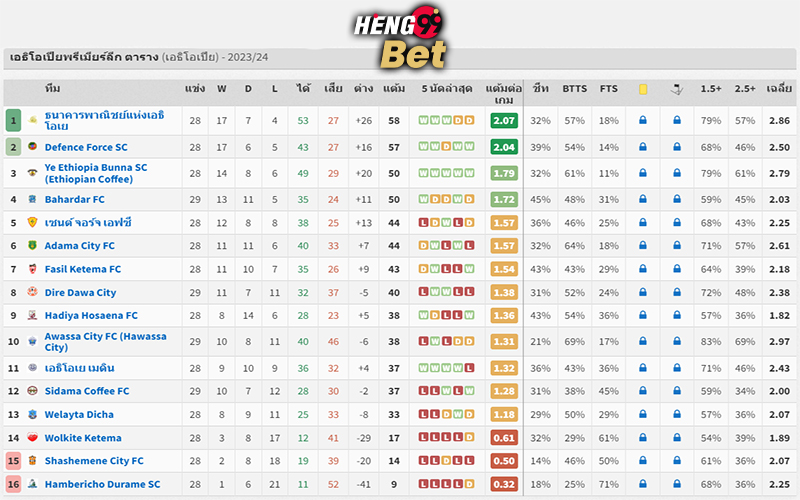The height and width of the screenshot is (500, 800).
Task: Click red 0.32 points-per-game badge
Action: (x=504, y=484)
